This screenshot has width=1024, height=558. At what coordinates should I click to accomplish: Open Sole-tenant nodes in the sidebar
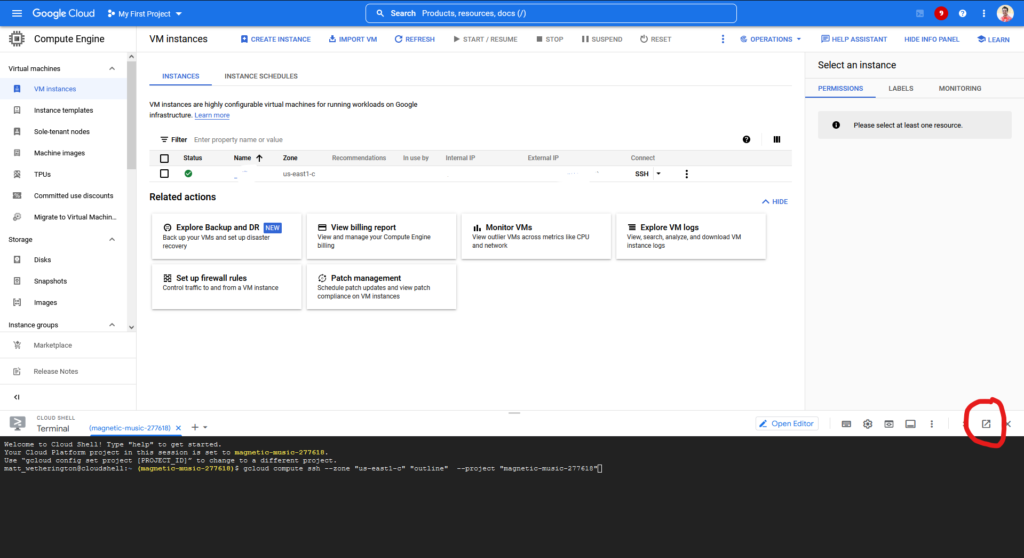[62, 131]
